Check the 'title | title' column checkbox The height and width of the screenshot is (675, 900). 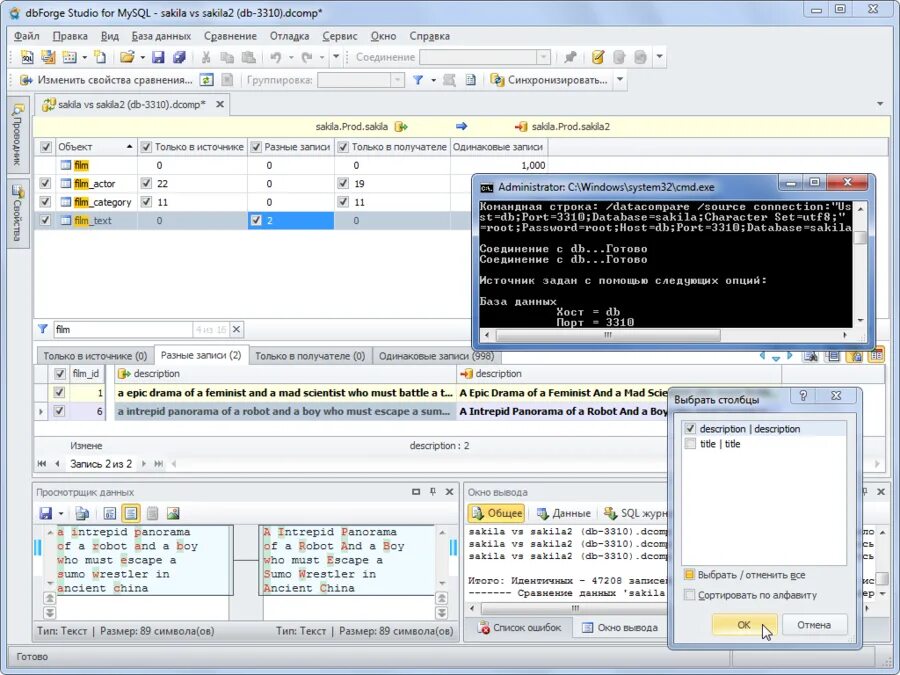pyautogui.click(x=690, y=444)
